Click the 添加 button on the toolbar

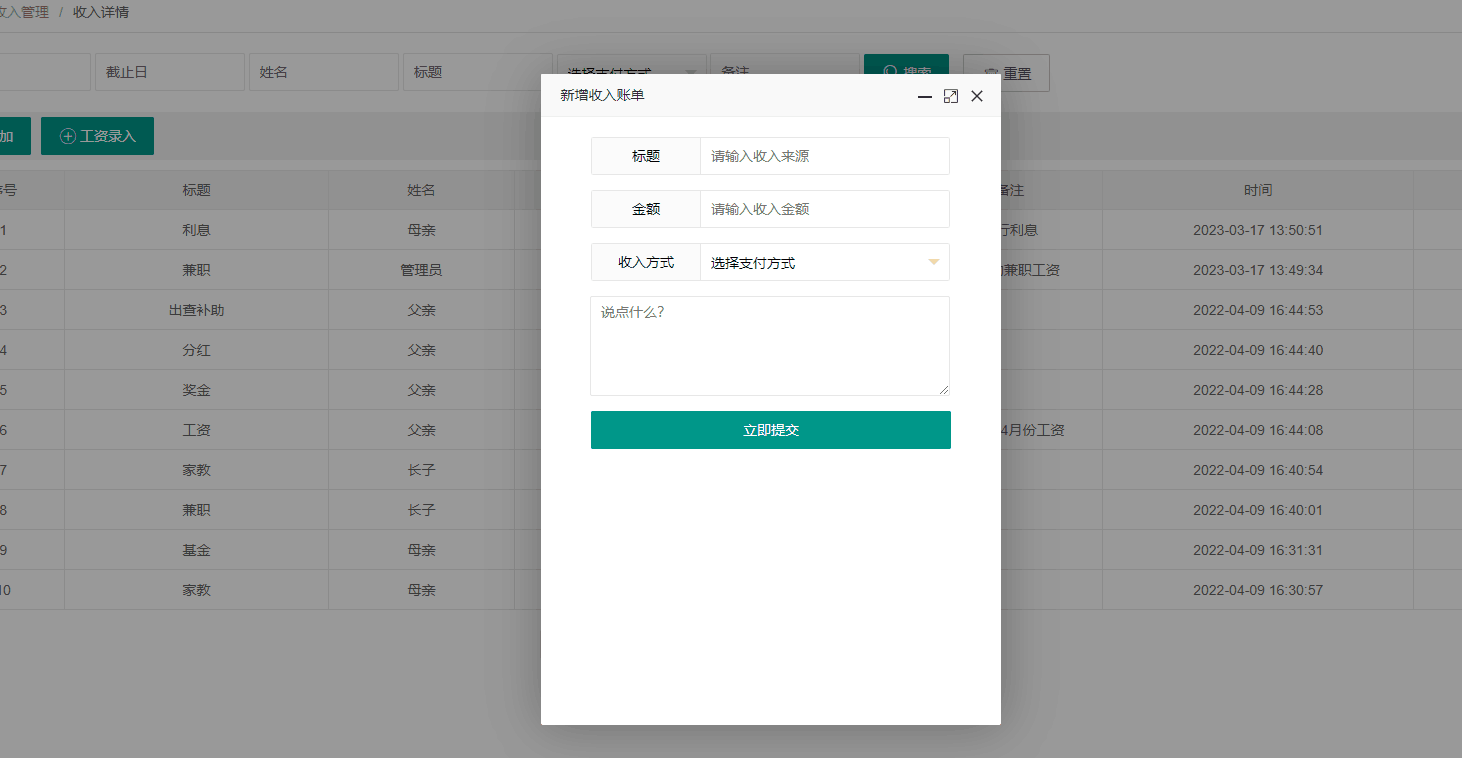[x=10, y=135]
